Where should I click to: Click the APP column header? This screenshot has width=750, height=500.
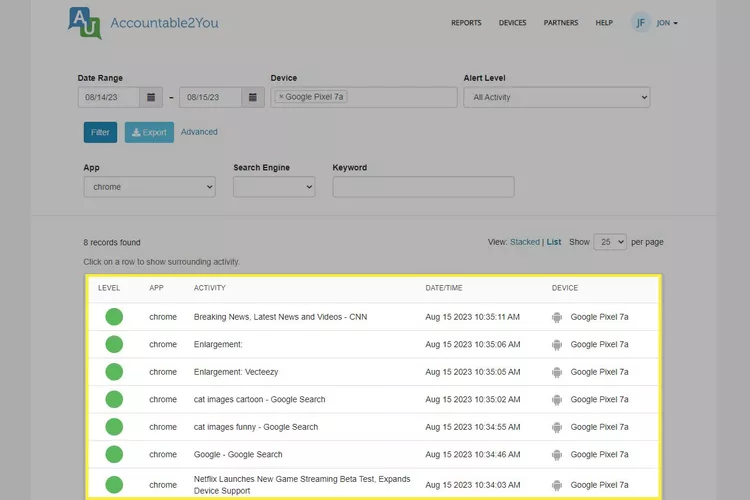(x=156, y=288)
